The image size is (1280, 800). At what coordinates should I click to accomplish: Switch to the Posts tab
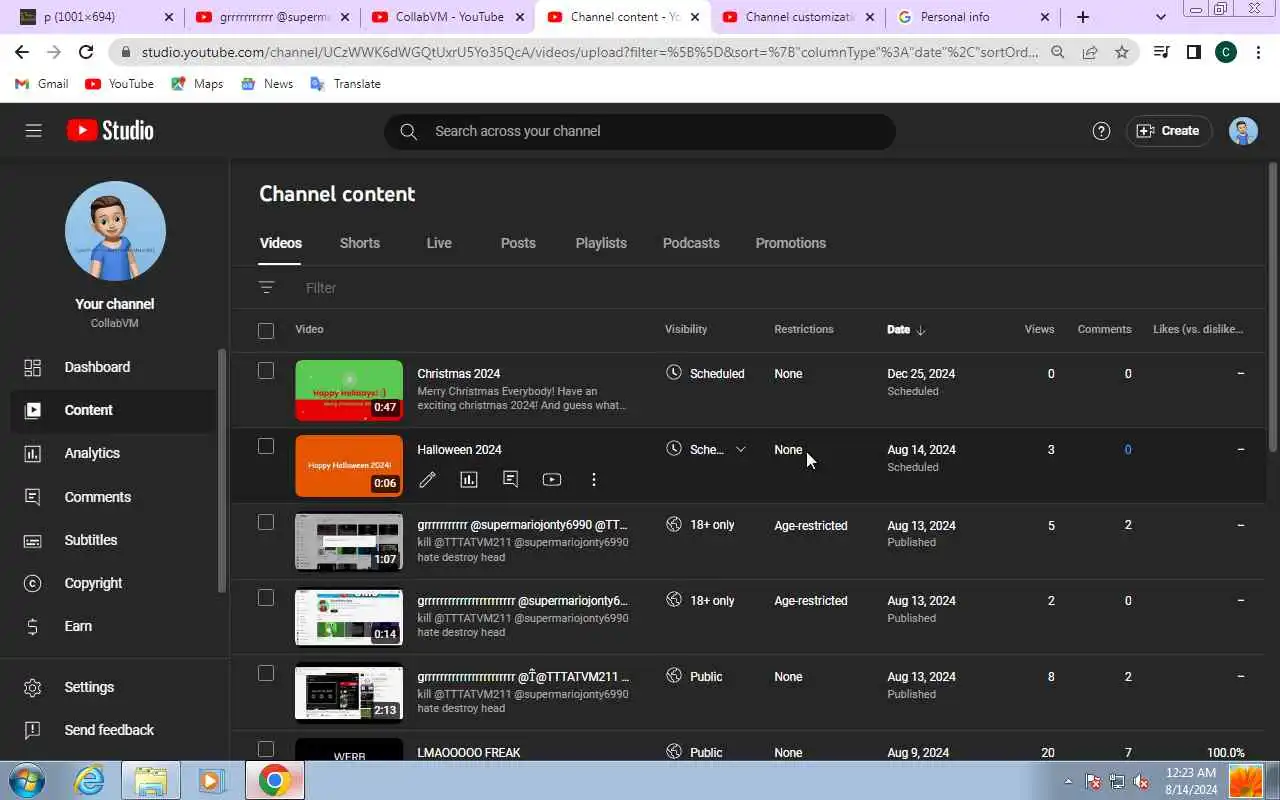(x=518, y=243)
